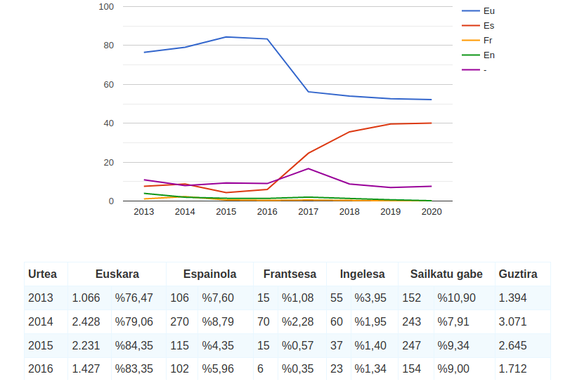Click the Sailkatu gabe percentage %9,34

click(x=464, y=345)
